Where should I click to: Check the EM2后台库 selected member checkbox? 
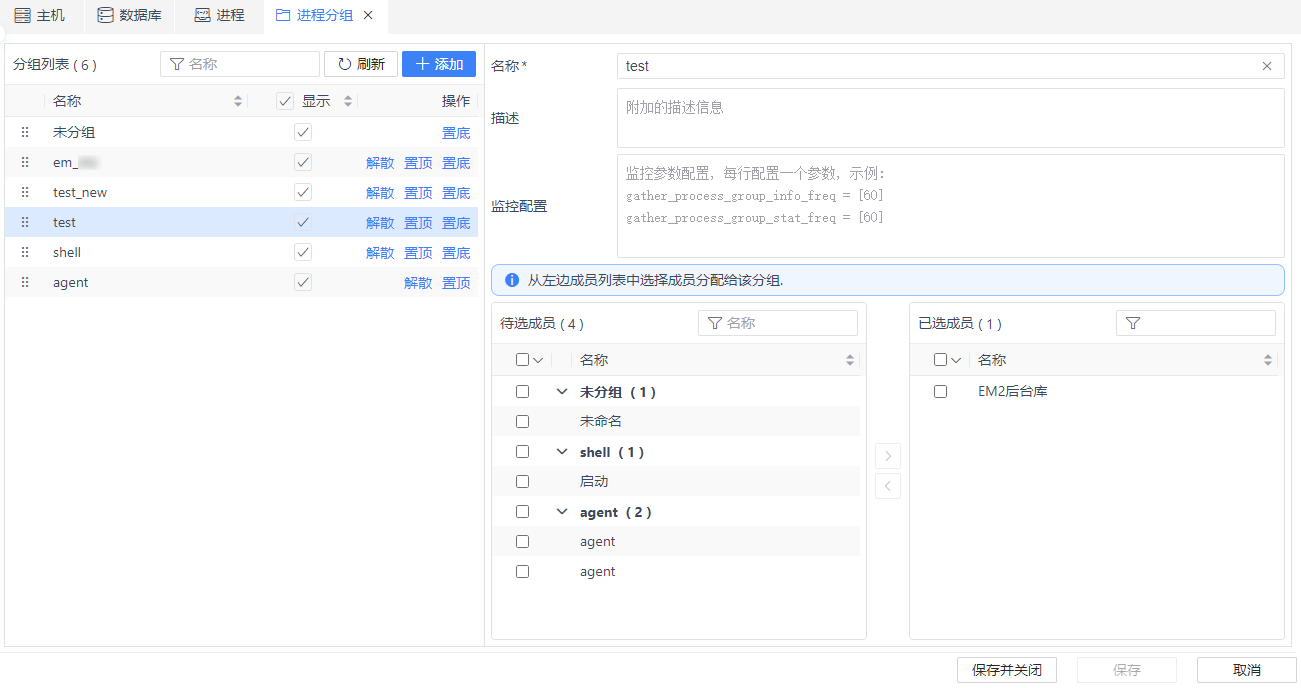(940, 391)
